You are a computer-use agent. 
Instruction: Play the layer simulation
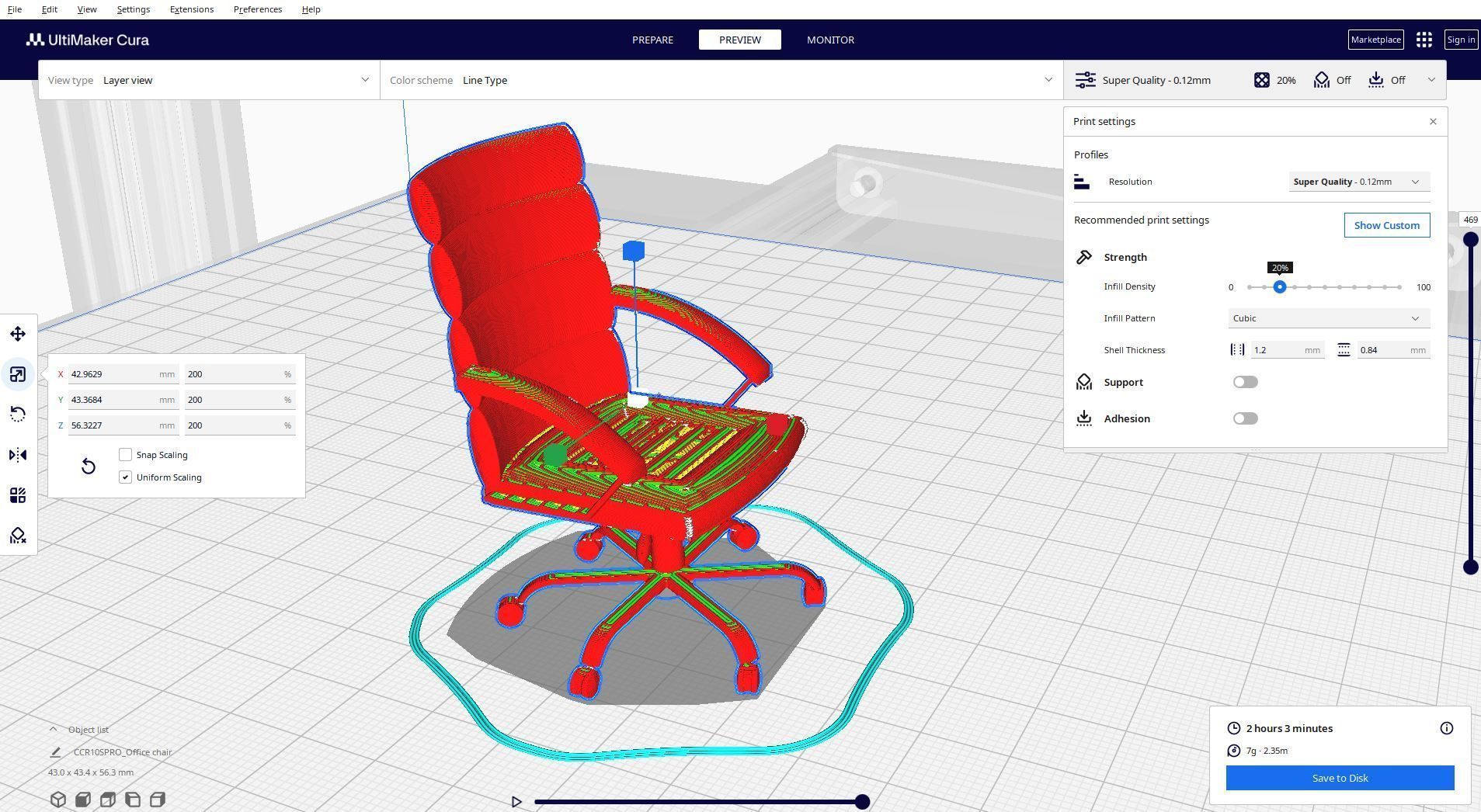pyautogui.click(x=516, y=802)
